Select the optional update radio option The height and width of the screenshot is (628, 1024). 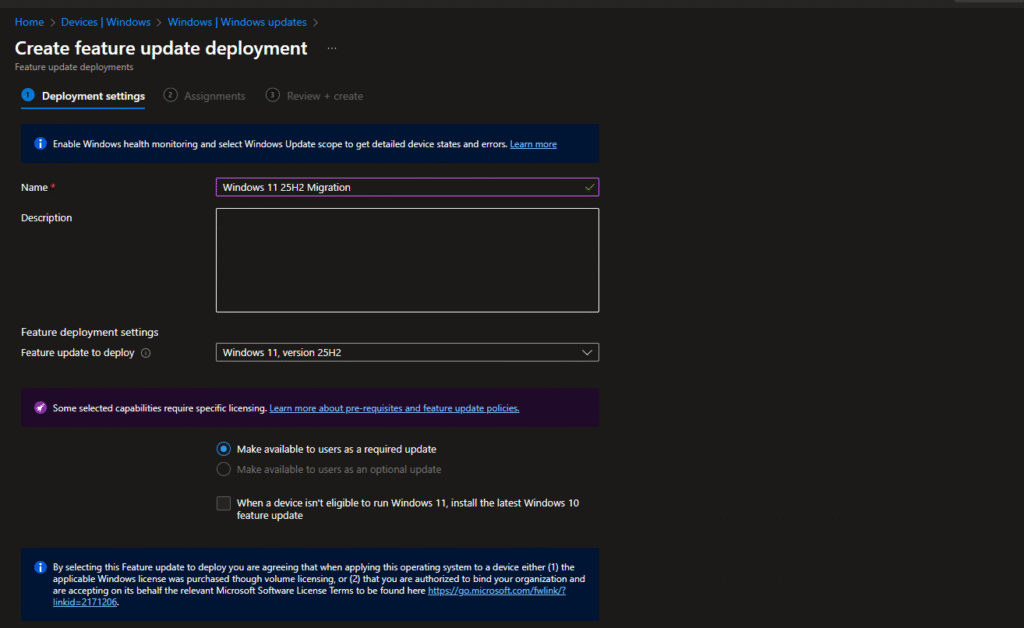(224, 469)
